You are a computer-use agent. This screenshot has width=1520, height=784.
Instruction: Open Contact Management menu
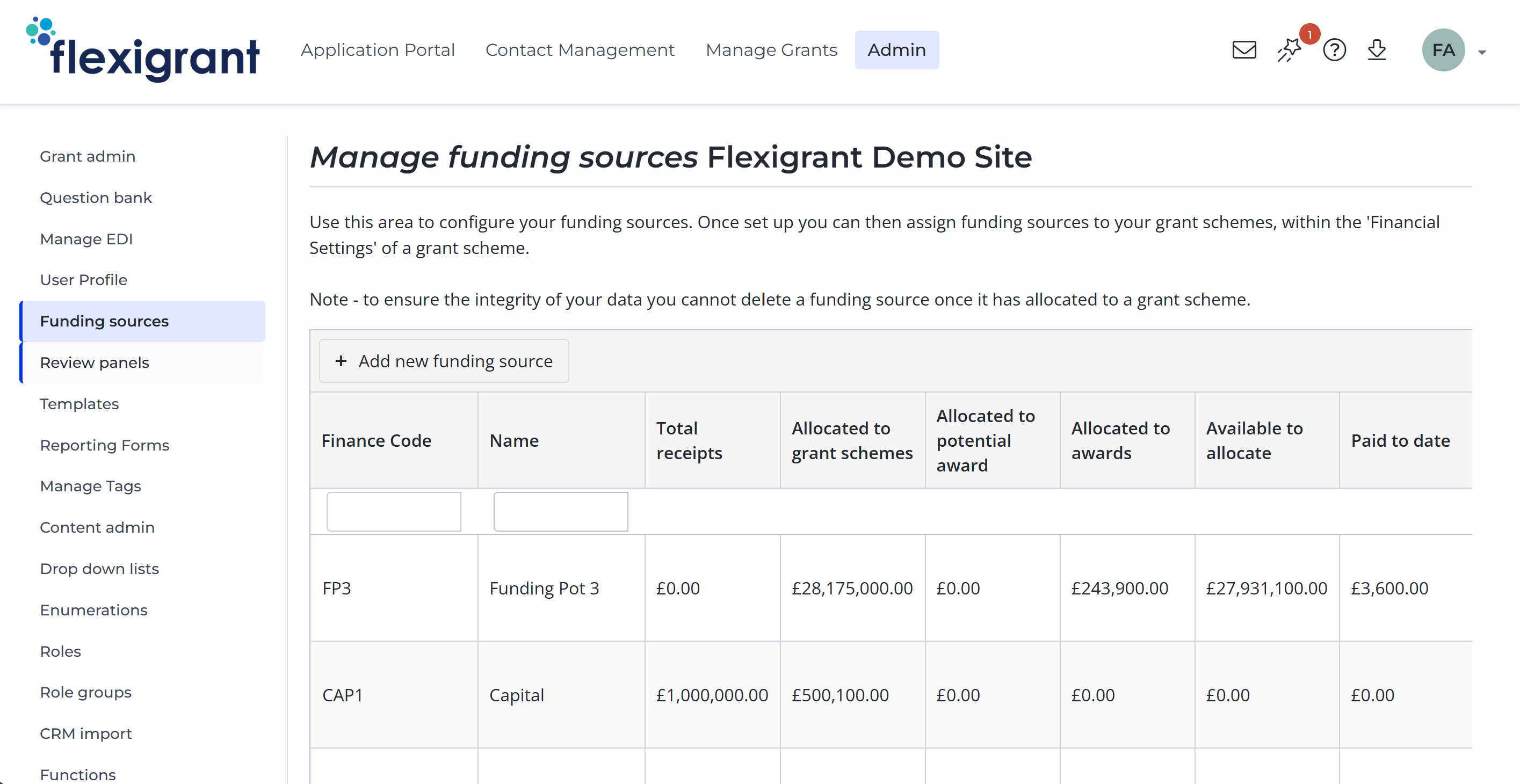(580, 50)
